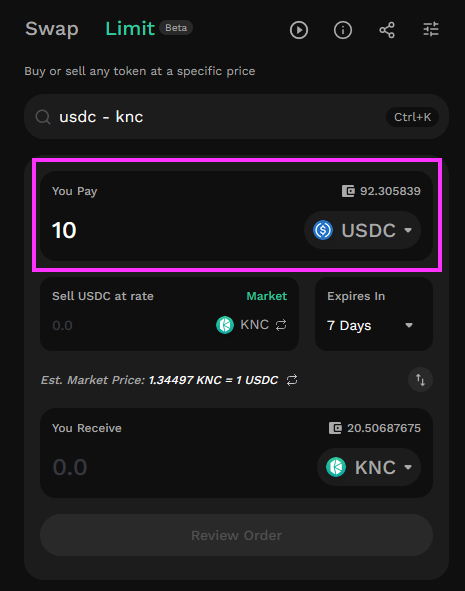
Task: Set rate to Market price
Action: (267, 296)
